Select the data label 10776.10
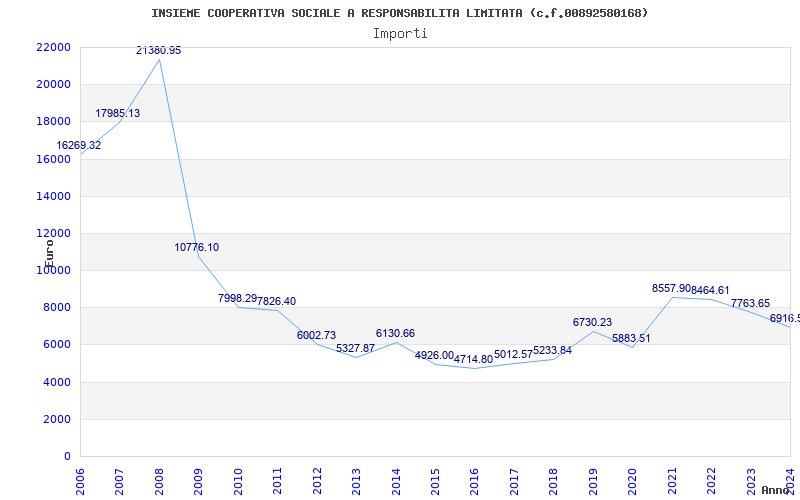The height and width of the screenshot is (500, 800). click(196, 247)
